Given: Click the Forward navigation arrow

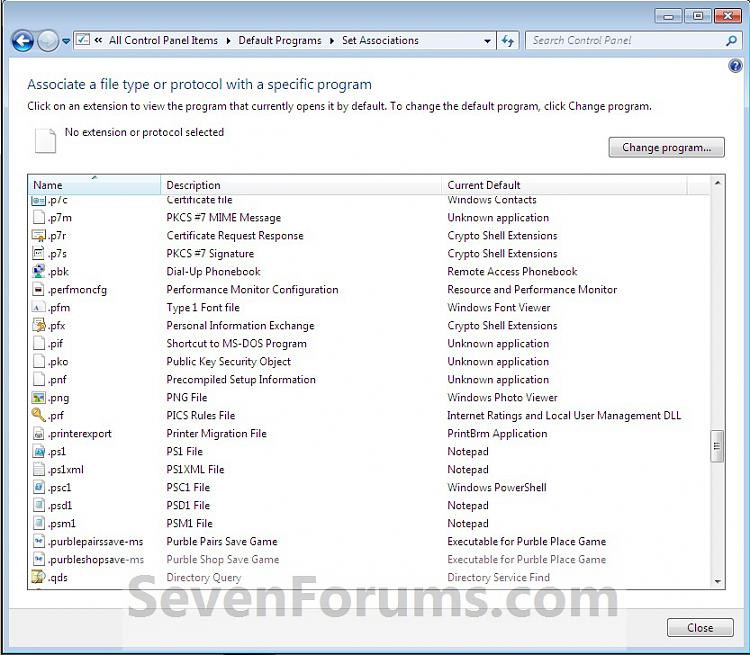Looking at the screenshot, I should tap(48, 41).
